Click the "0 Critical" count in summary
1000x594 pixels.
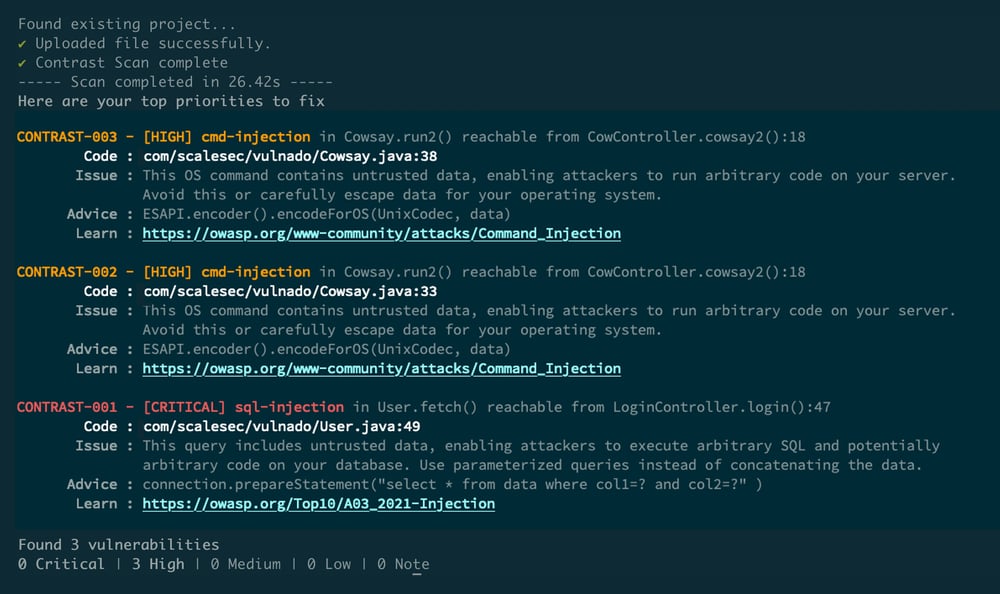61,564
